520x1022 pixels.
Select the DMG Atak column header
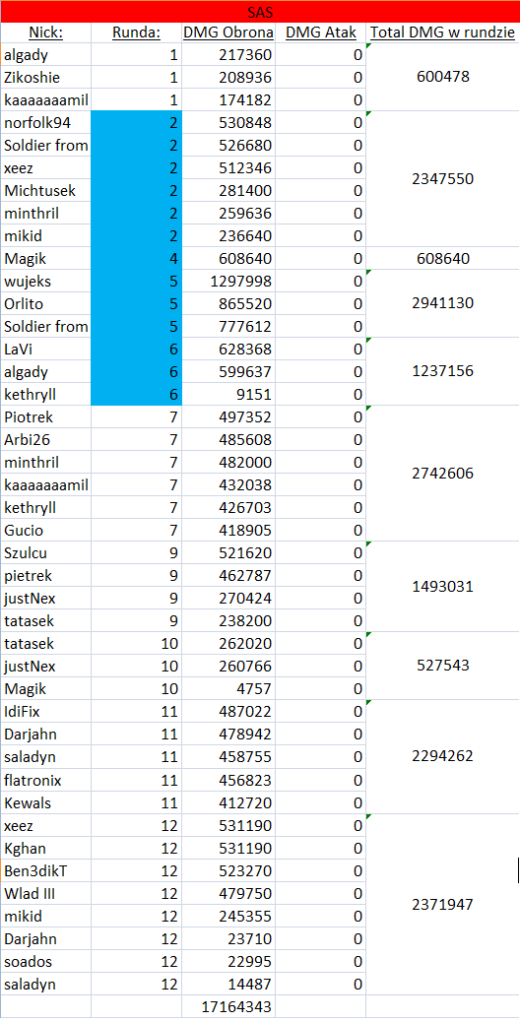pyautogui.click(x=320, y=33)
